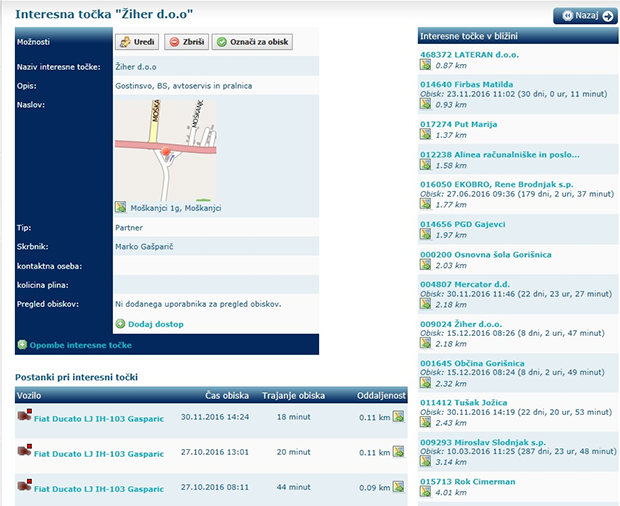
Task: Open 468372 LATERAN d.o.o. link
Action: tap(469, 55)
